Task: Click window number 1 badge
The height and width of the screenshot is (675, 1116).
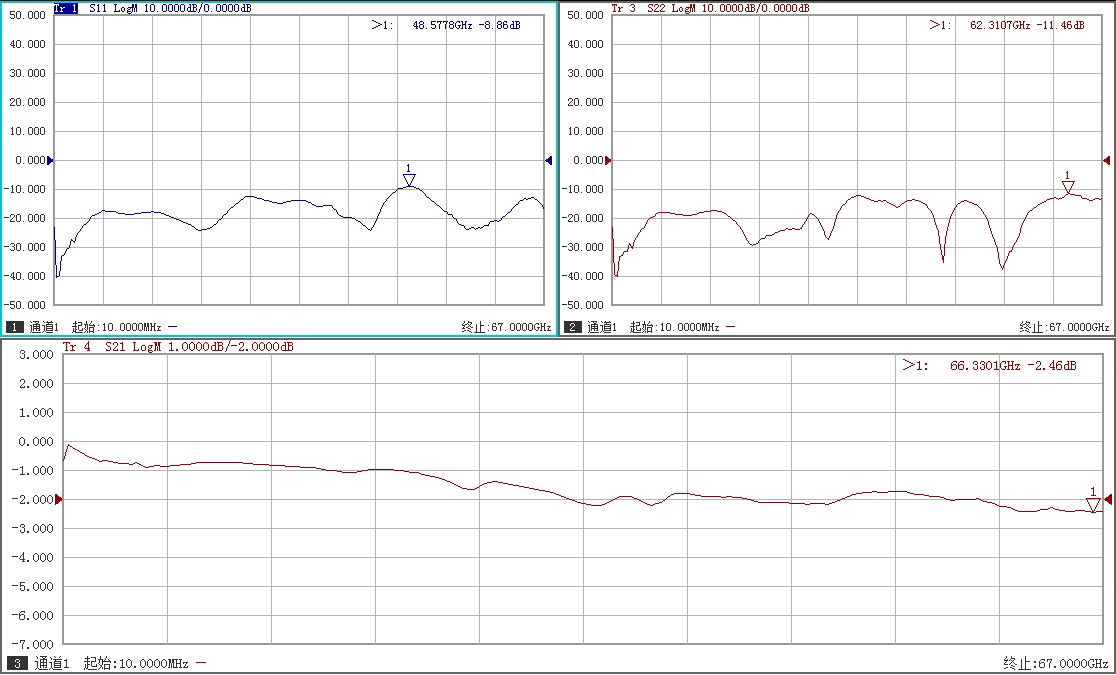Action: point(15,327)
